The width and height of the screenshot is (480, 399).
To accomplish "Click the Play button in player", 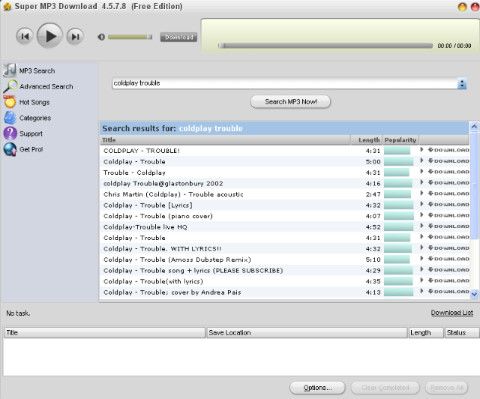I will click(x=50, y=36).
